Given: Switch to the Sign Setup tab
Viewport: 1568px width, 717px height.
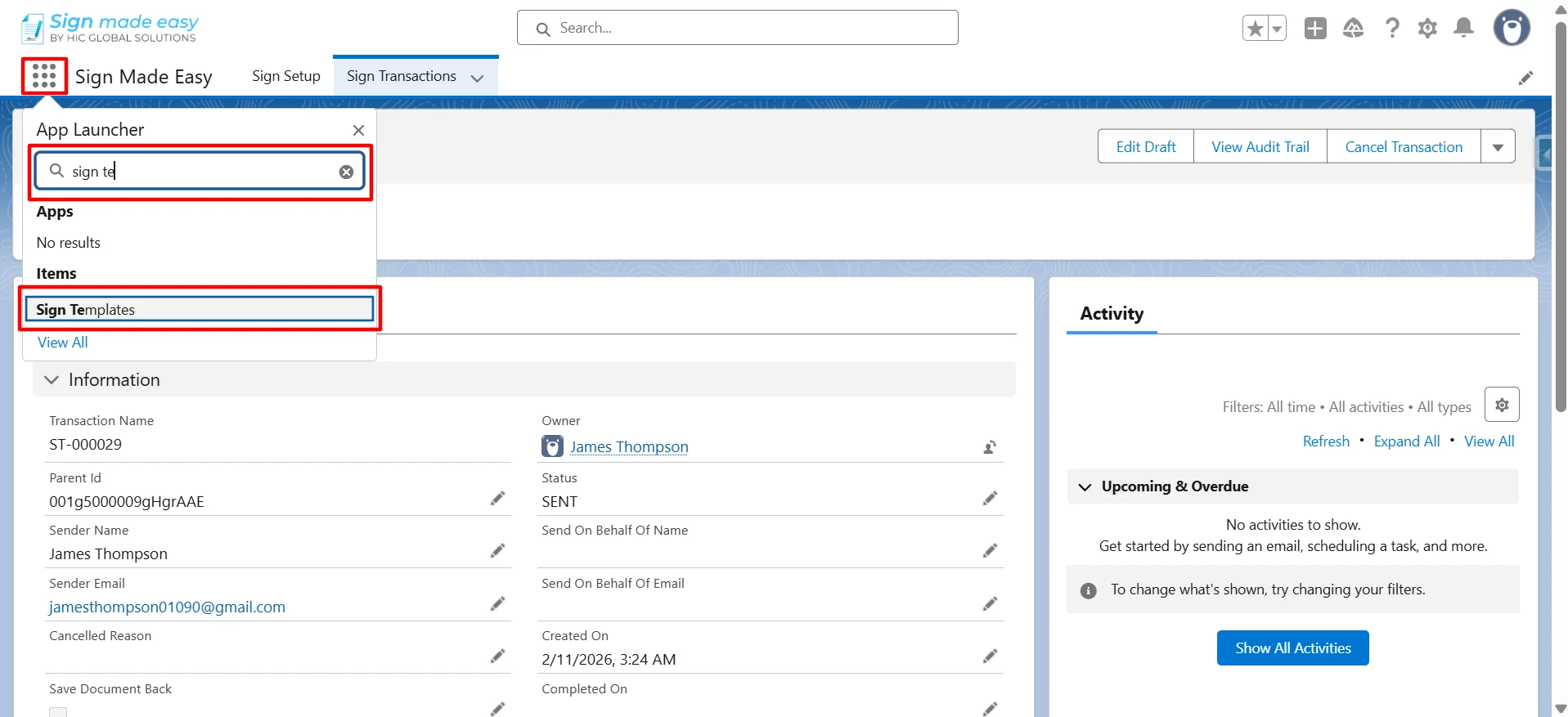Looking at the screenshot, I should [x=286, y=76].
